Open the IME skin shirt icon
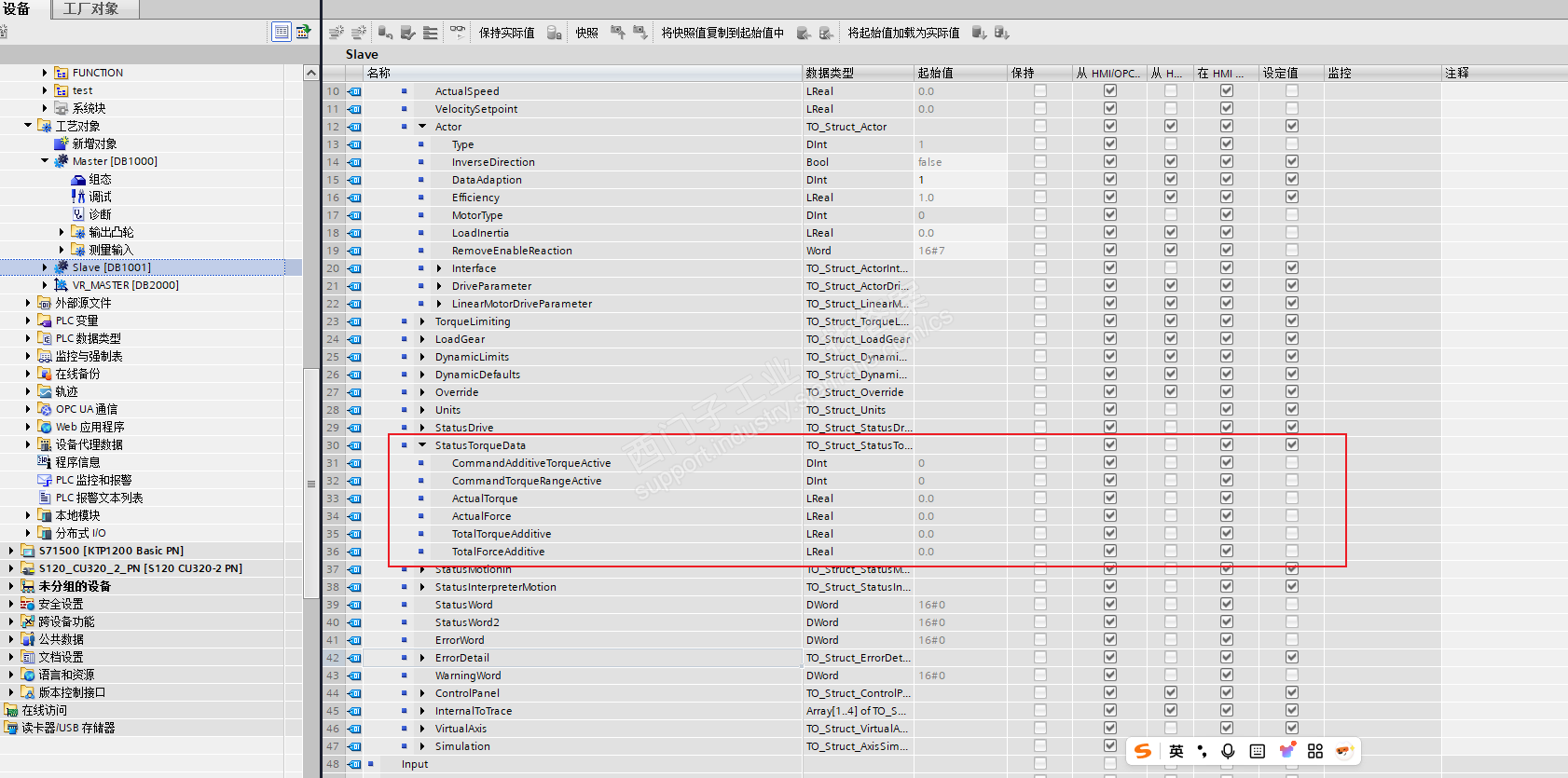The width and height of the screenshot is (1568, 778). 1286,751
